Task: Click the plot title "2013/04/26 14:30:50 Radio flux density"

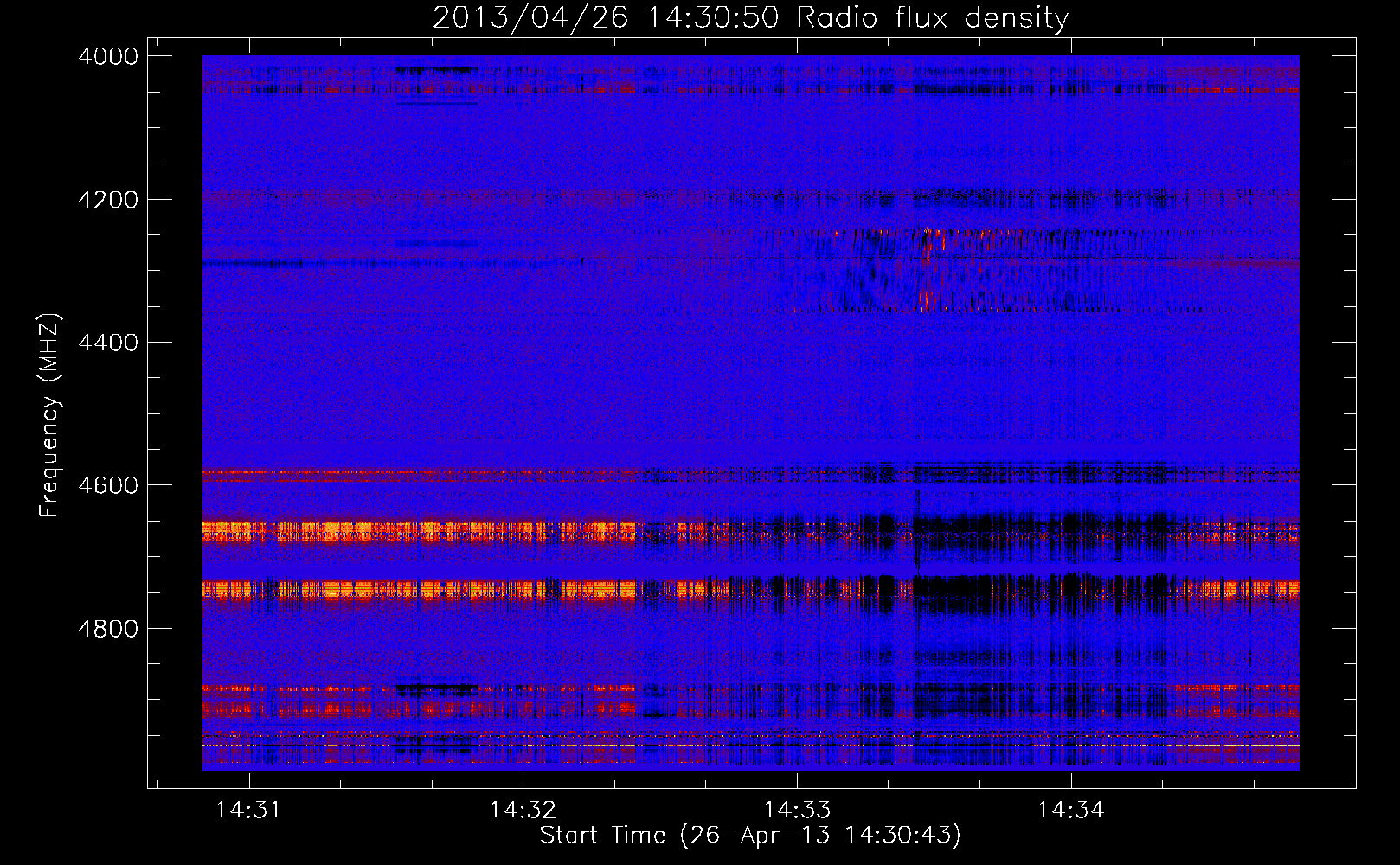Action: tap(750, 17)
